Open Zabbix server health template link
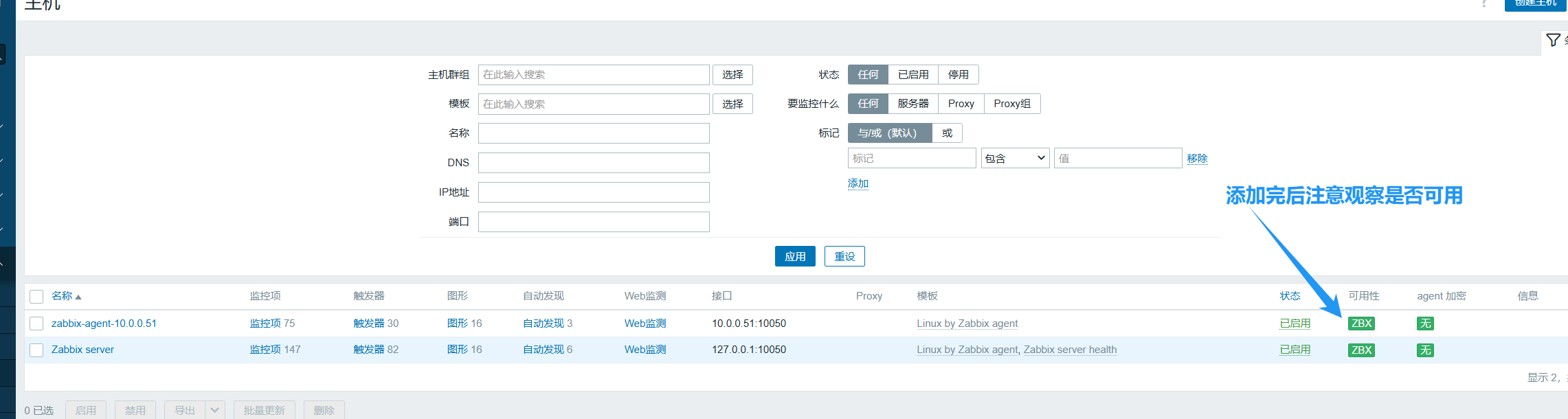Screen dimensions: 1568x419 pos(1070,350)
